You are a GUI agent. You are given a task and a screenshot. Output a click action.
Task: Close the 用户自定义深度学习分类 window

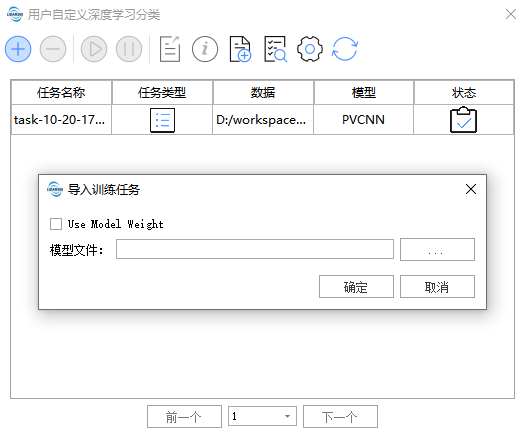point(511,14)
